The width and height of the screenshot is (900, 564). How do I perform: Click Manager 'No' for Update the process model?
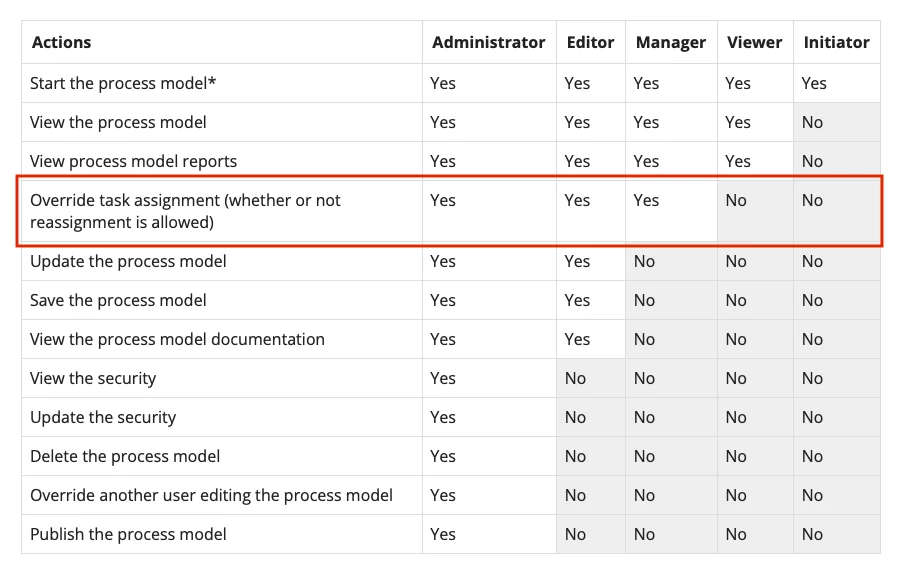point(645,261)
